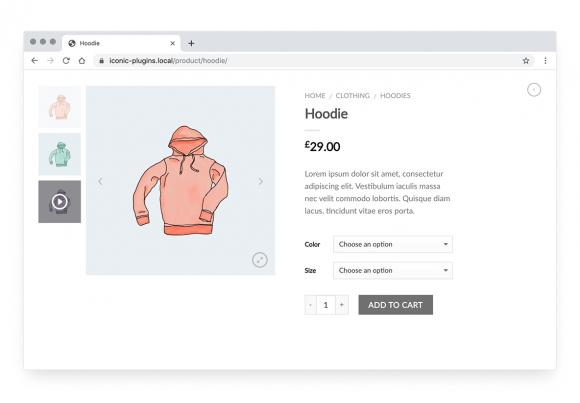Image resolution: width=580 pixels, height=403 pixels.
Task: Show the previous gallery image arrow
Action: click(100, 181)
